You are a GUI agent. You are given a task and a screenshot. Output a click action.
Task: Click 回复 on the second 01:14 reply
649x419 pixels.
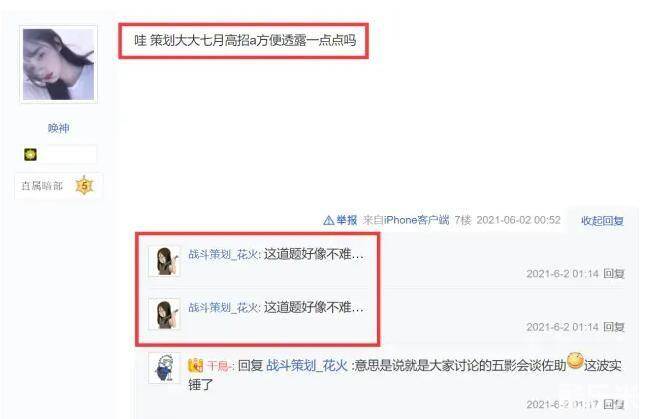click(x=613, y=327)
